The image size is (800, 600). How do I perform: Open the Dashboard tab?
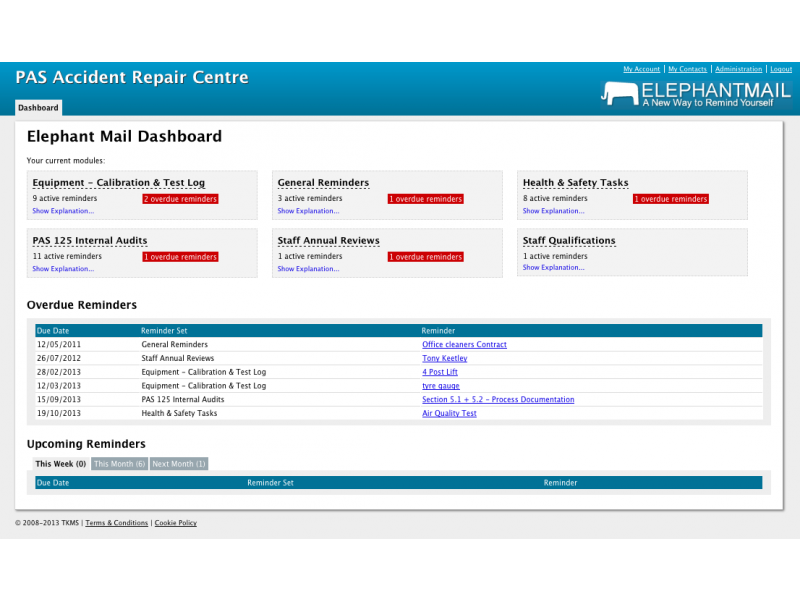38,108
